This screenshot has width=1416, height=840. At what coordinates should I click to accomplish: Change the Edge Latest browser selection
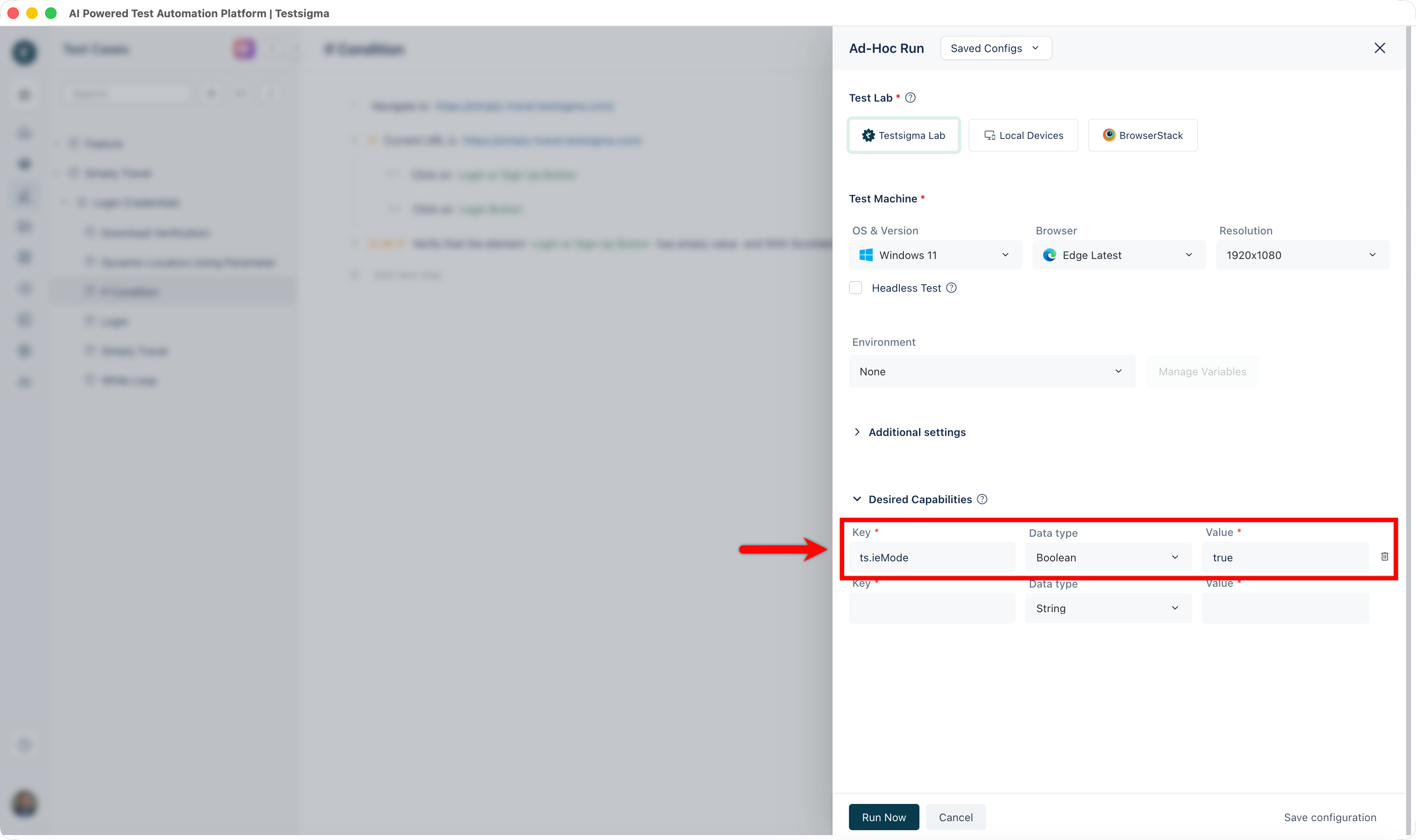[x=1118, y=255]
